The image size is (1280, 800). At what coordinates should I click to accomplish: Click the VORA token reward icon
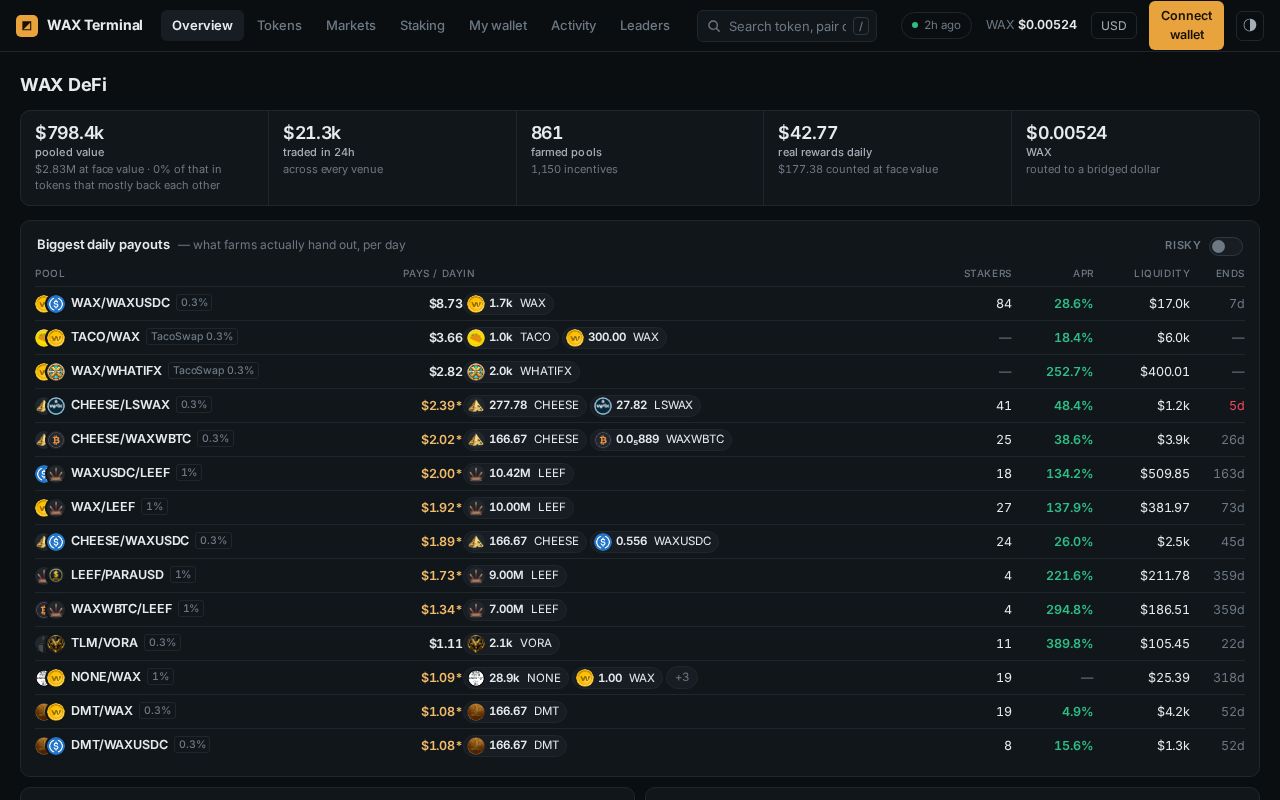coord(476,644)
